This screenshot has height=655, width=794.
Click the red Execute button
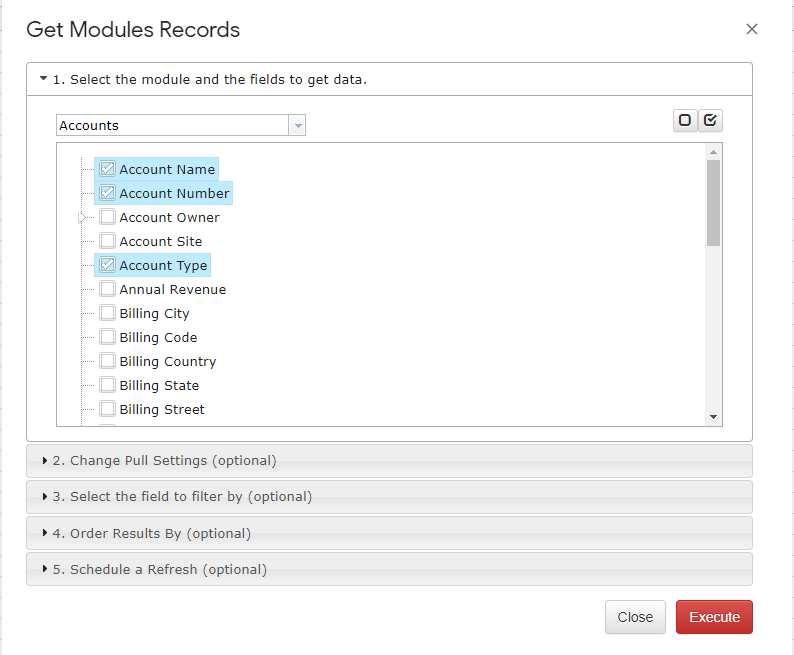pyautogui.click(x=714, y=617)
